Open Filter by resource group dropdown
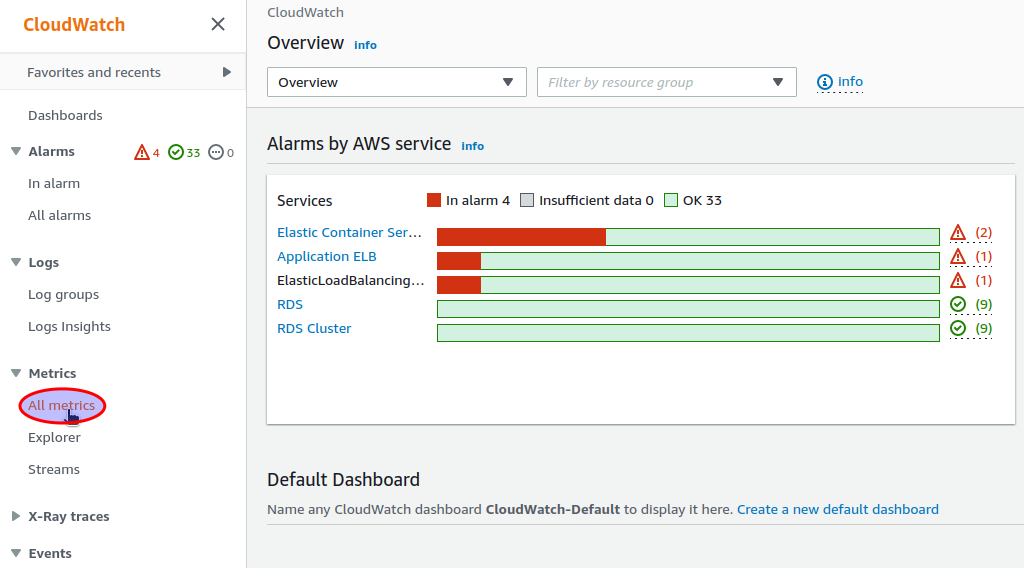Viewport: 1024px width, 568px height. tap(666, 82)
